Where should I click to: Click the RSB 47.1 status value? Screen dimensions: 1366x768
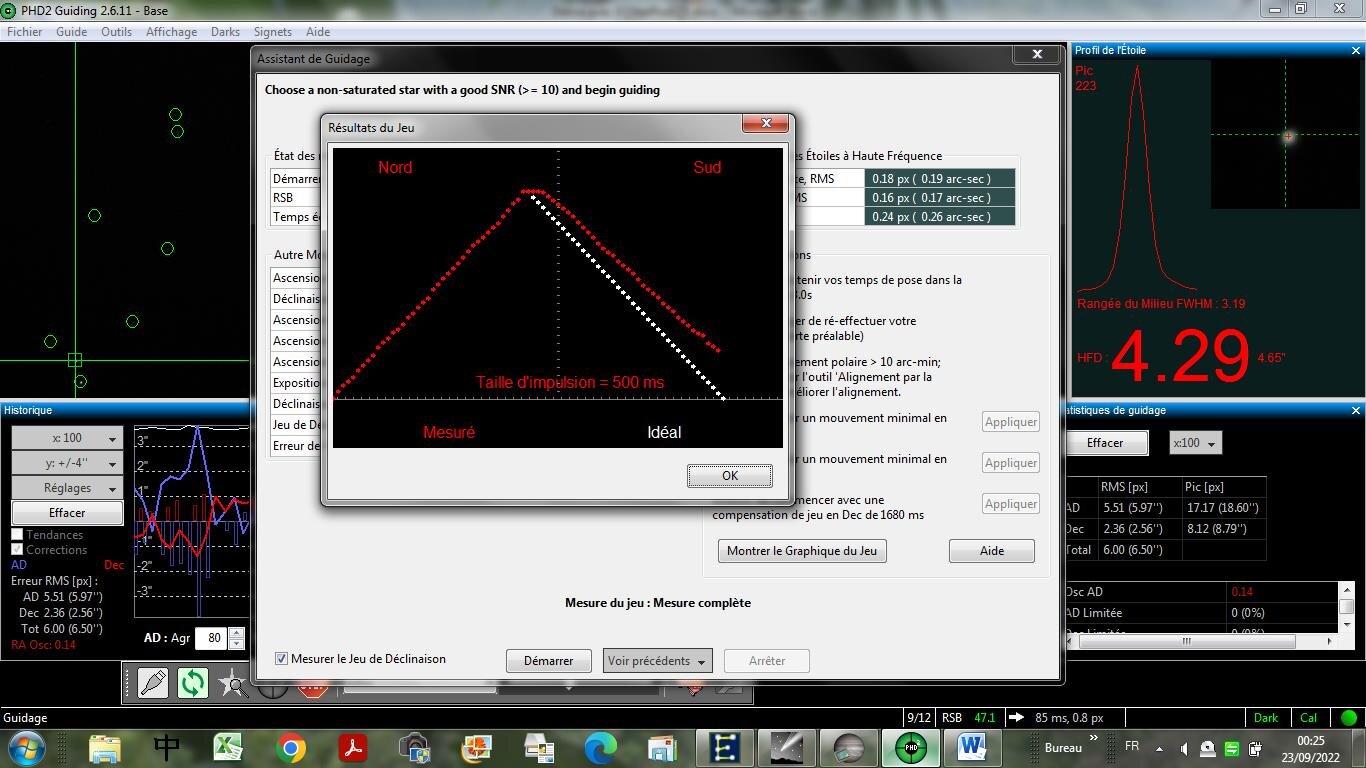point(969,718)
